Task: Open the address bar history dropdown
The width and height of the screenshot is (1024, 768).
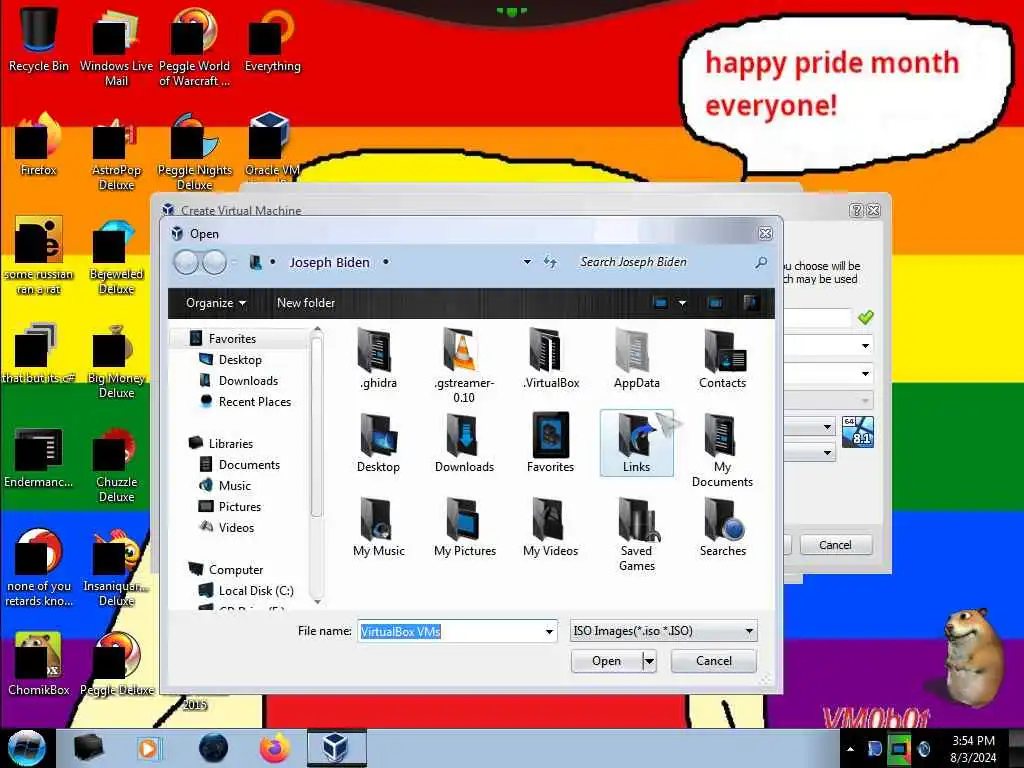Action: [x=527, y=263]
